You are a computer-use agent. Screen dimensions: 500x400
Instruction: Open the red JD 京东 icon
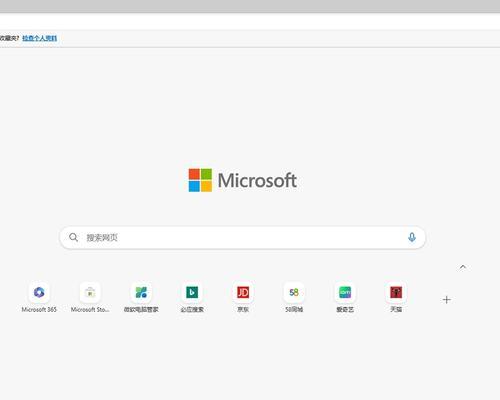(243, 292)
